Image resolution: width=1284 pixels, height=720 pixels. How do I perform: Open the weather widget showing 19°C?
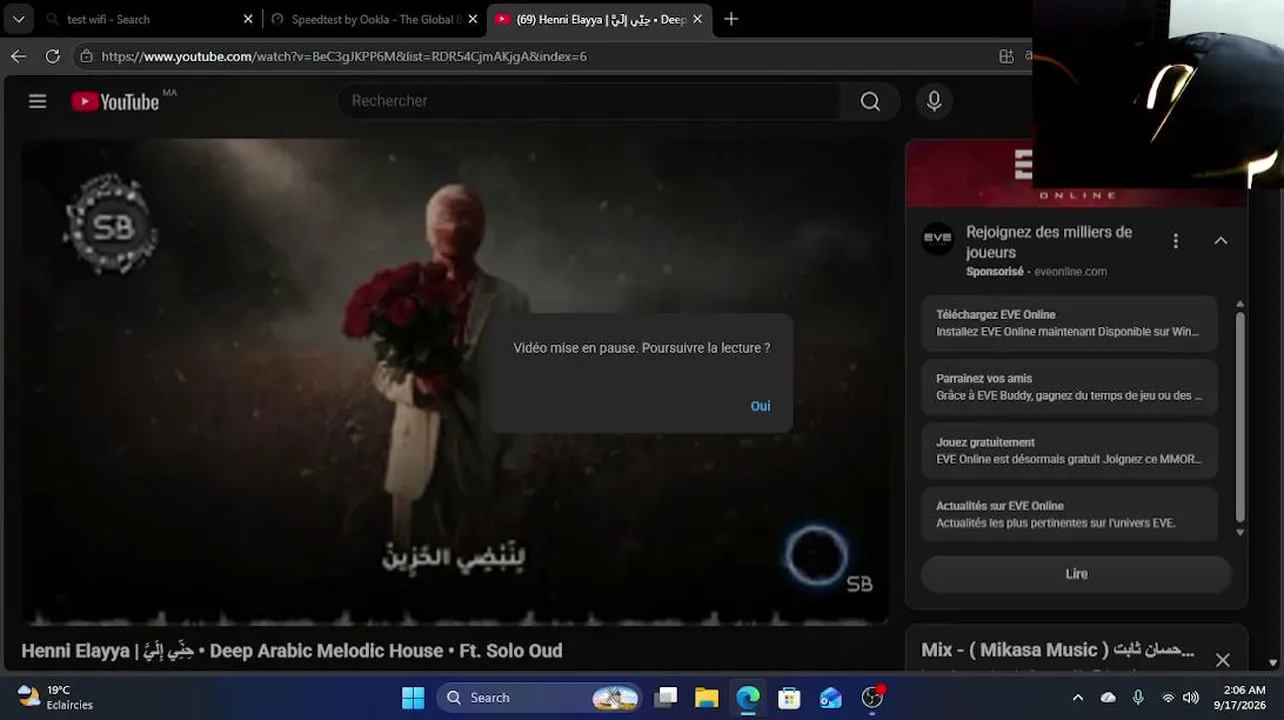(56, 697)
